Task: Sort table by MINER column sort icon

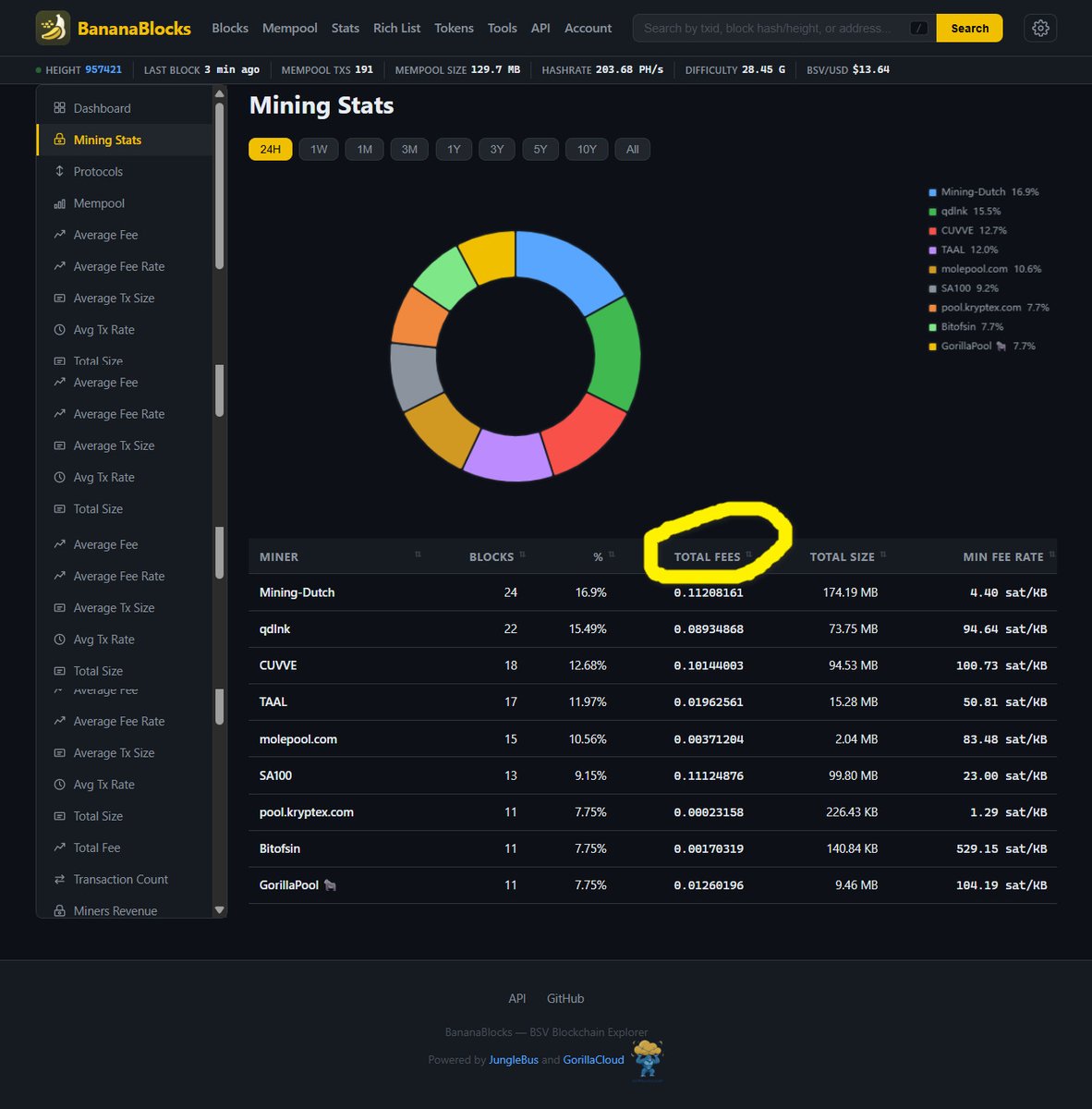Action: click(418, 554)
